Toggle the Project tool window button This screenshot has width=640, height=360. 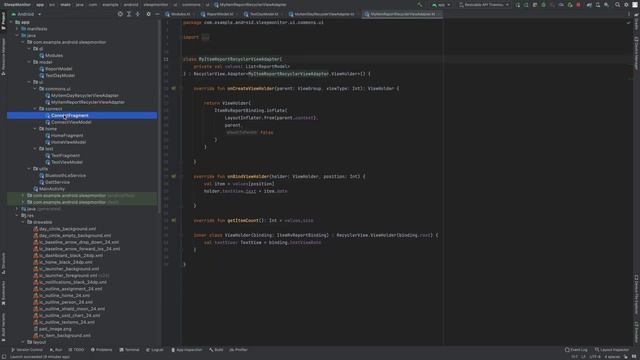[x=3, y=21]
